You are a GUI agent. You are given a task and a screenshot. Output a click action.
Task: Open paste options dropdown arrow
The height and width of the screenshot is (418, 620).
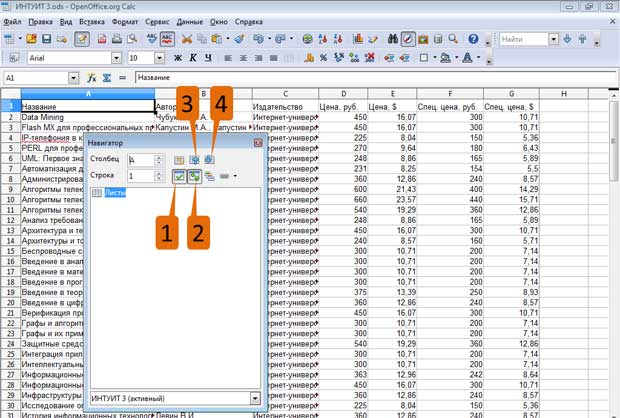tap(228, 39)
